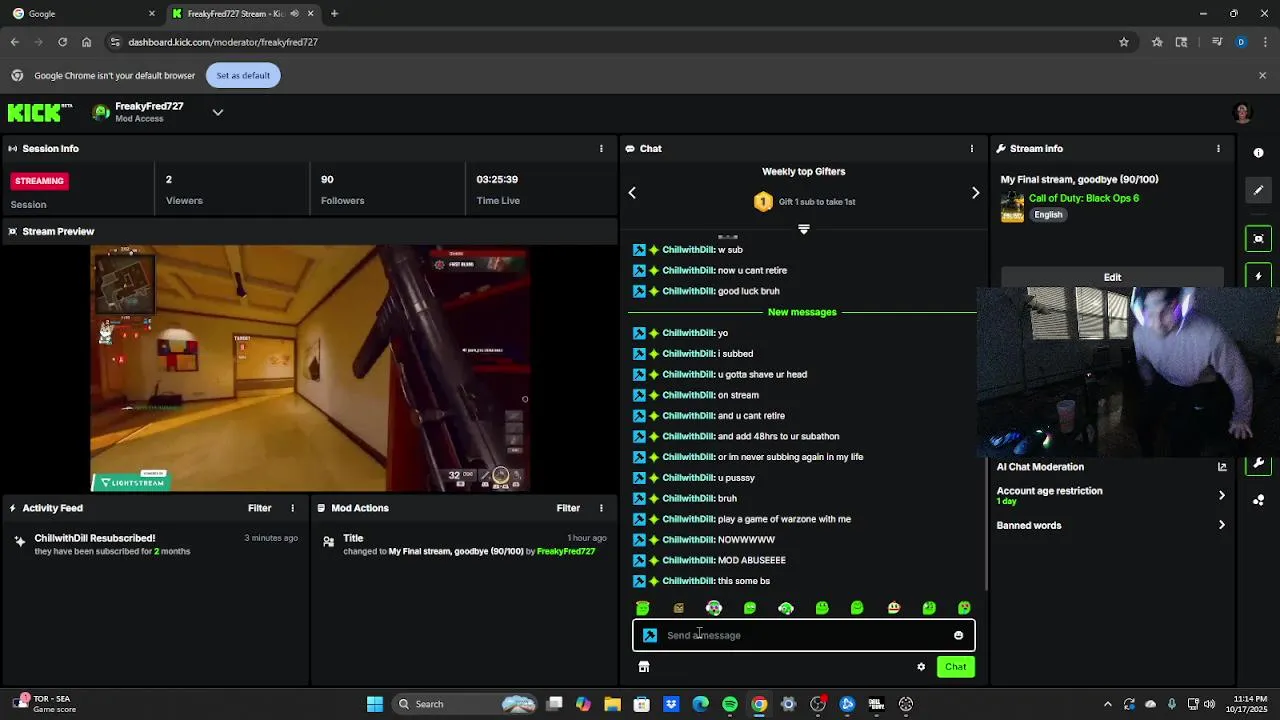Screen dimensions: 1280x720
Task: Insert the emote wearing headphones with pink face
Action: (x=714, y=608)
